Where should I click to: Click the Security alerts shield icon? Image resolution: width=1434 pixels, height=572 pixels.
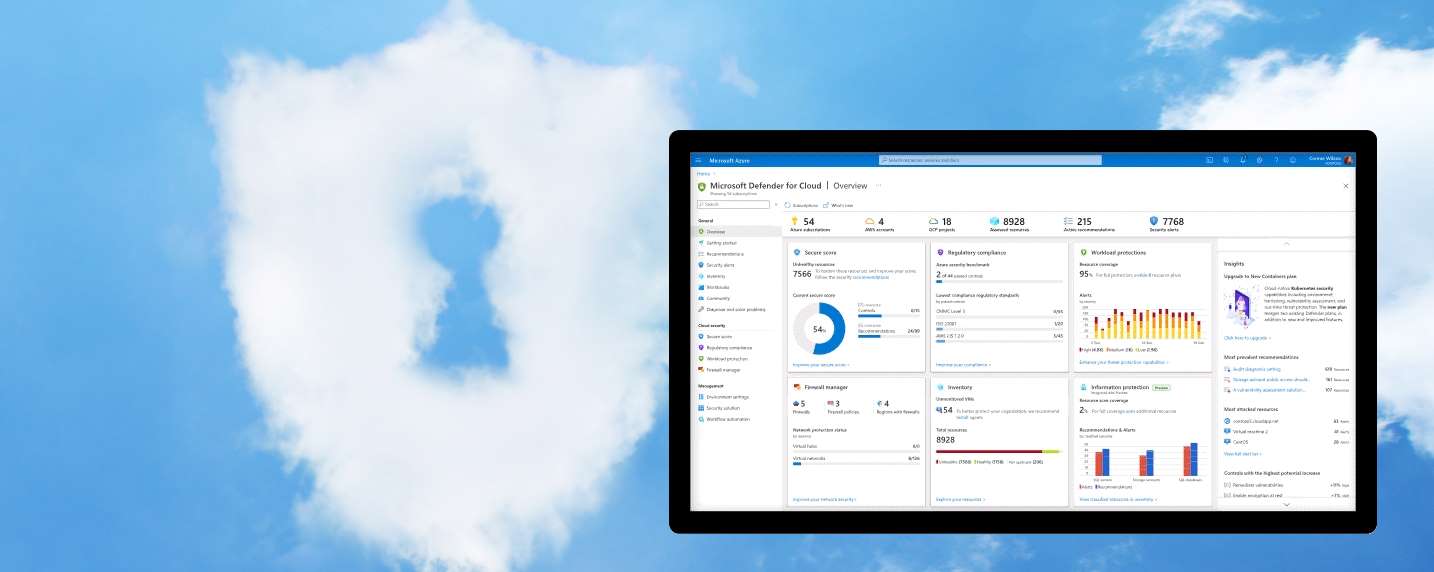[1154, 221]
